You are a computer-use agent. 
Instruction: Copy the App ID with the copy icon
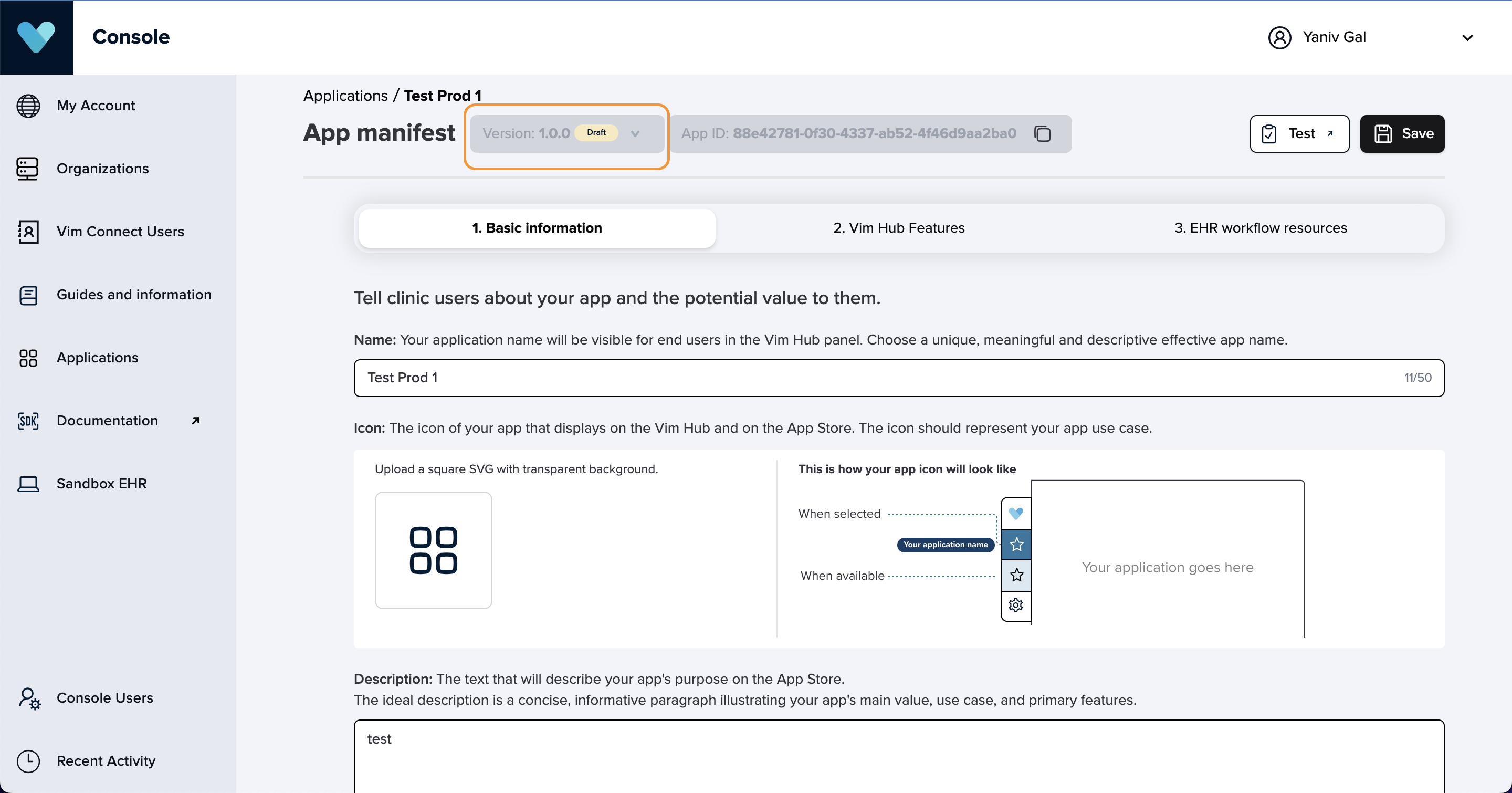pos(1043,134)
